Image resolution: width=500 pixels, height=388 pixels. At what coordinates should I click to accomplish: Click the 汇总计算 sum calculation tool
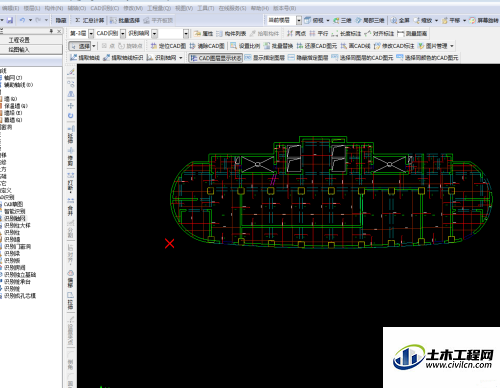click(90, 20)
